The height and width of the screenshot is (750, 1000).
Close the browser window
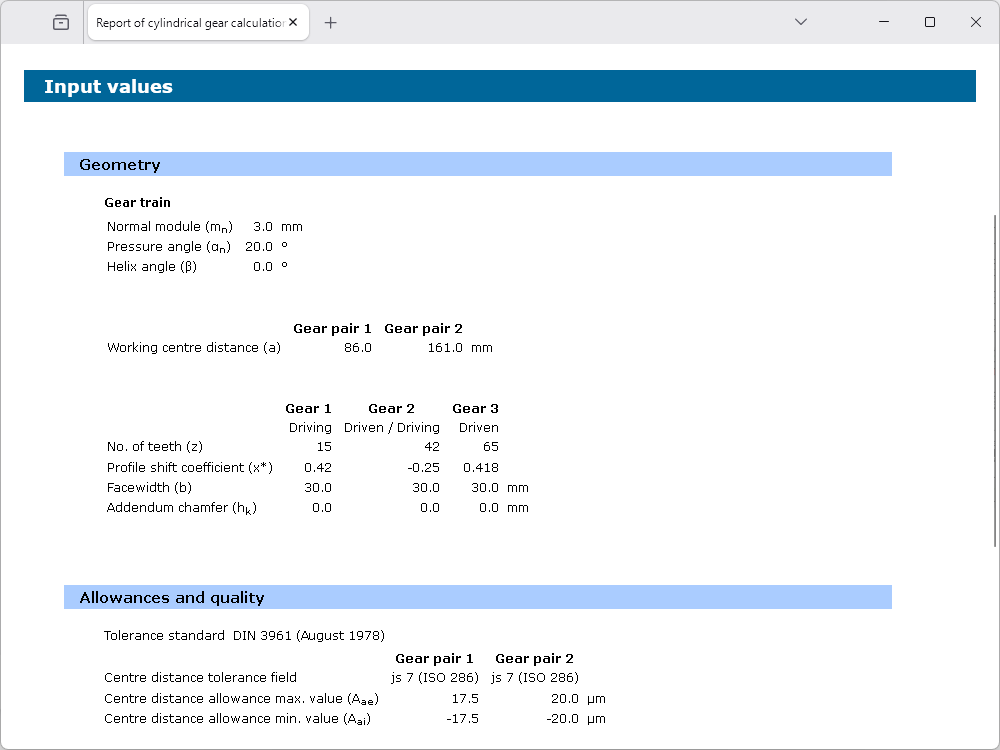(976, 22)
